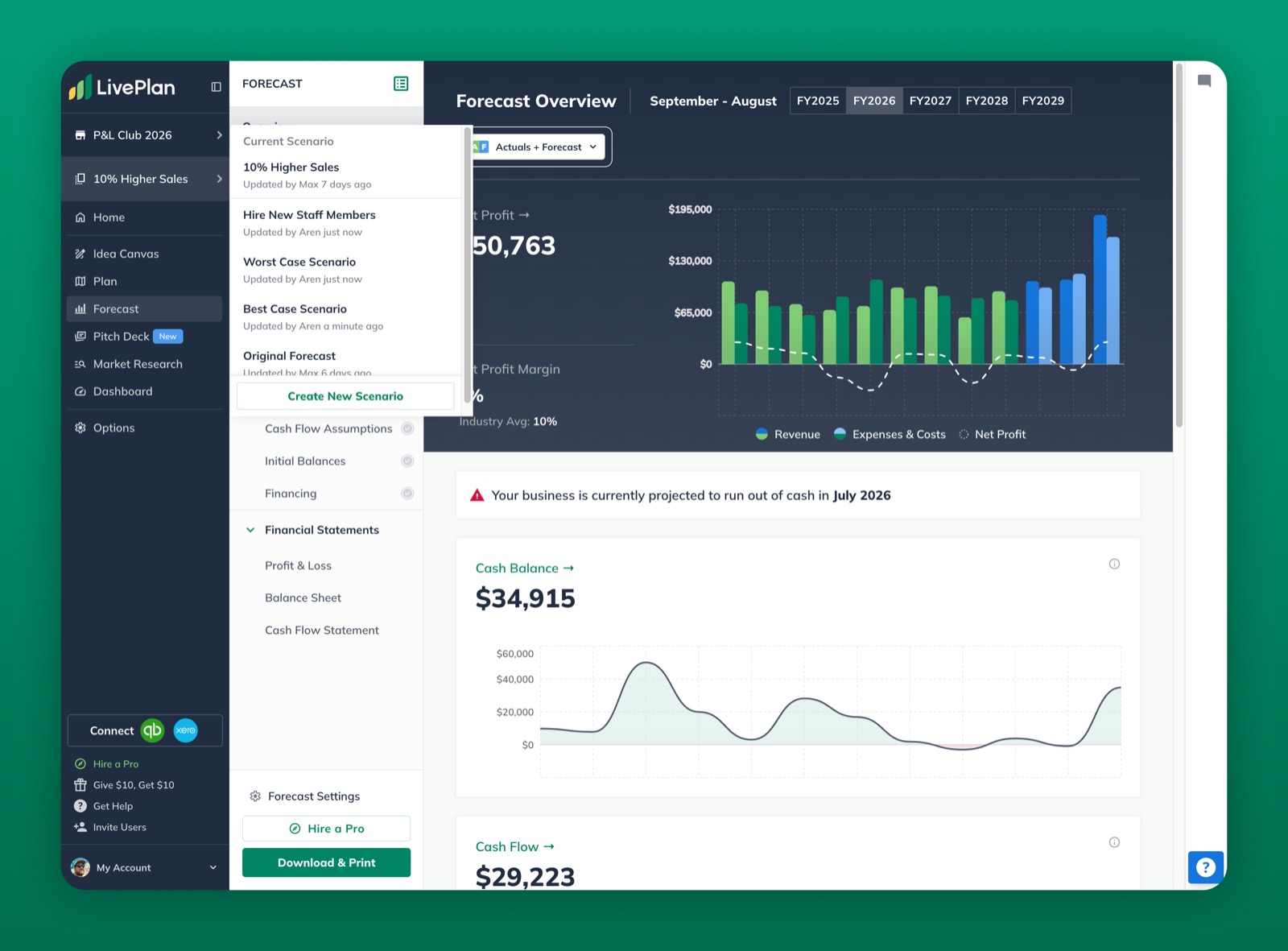Toggle Net Profit series in legend
Image resolution: width=1288 pixels, height=951 pixels.
pos(993,434)
